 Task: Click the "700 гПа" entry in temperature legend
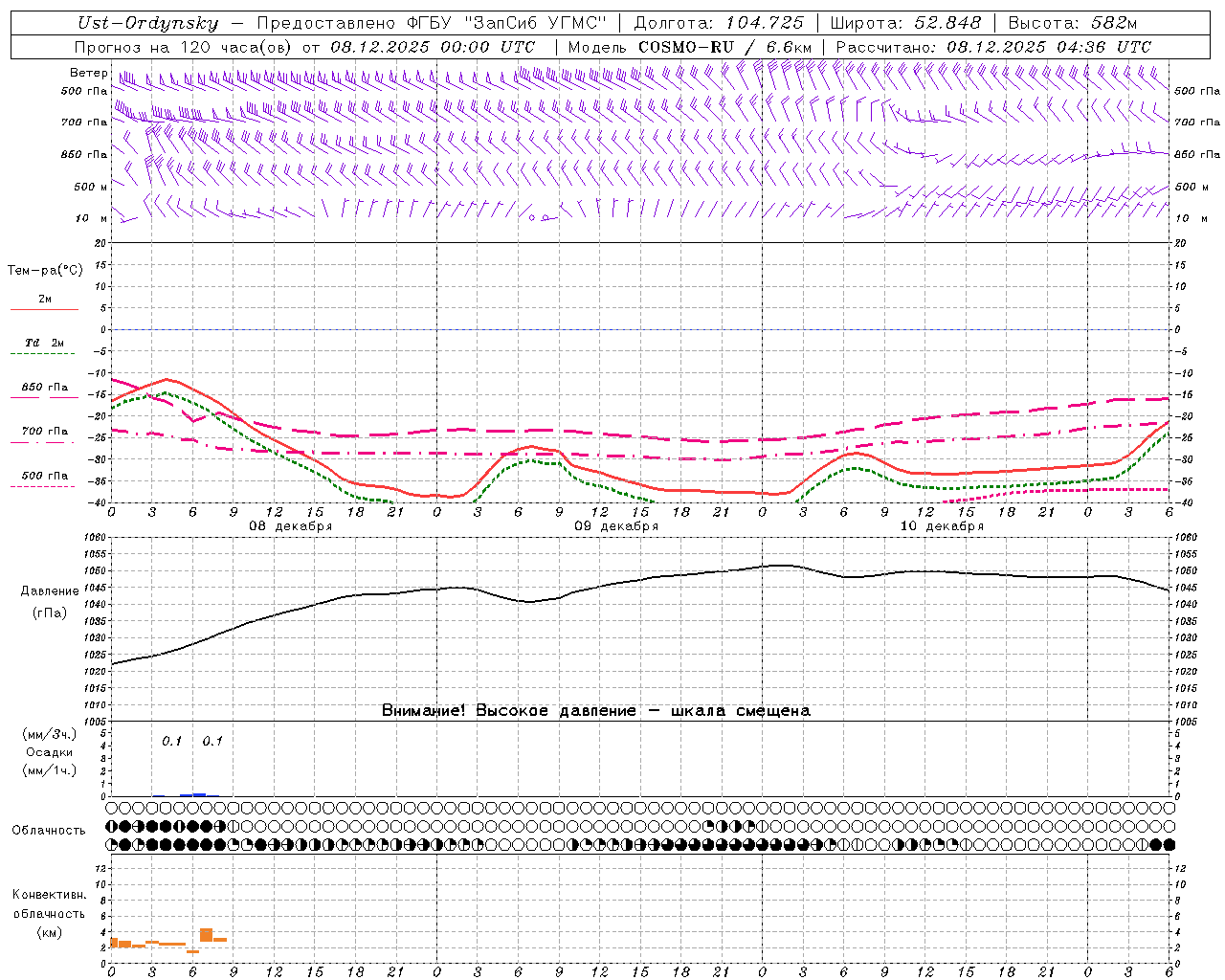click(45, 432)
